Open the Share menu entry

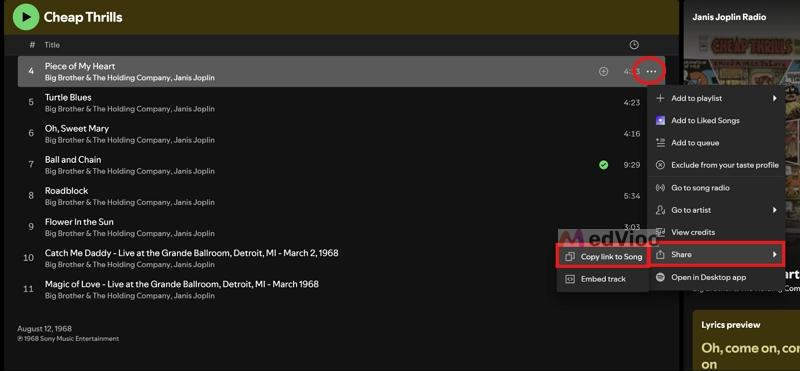(x=717, y=254)
